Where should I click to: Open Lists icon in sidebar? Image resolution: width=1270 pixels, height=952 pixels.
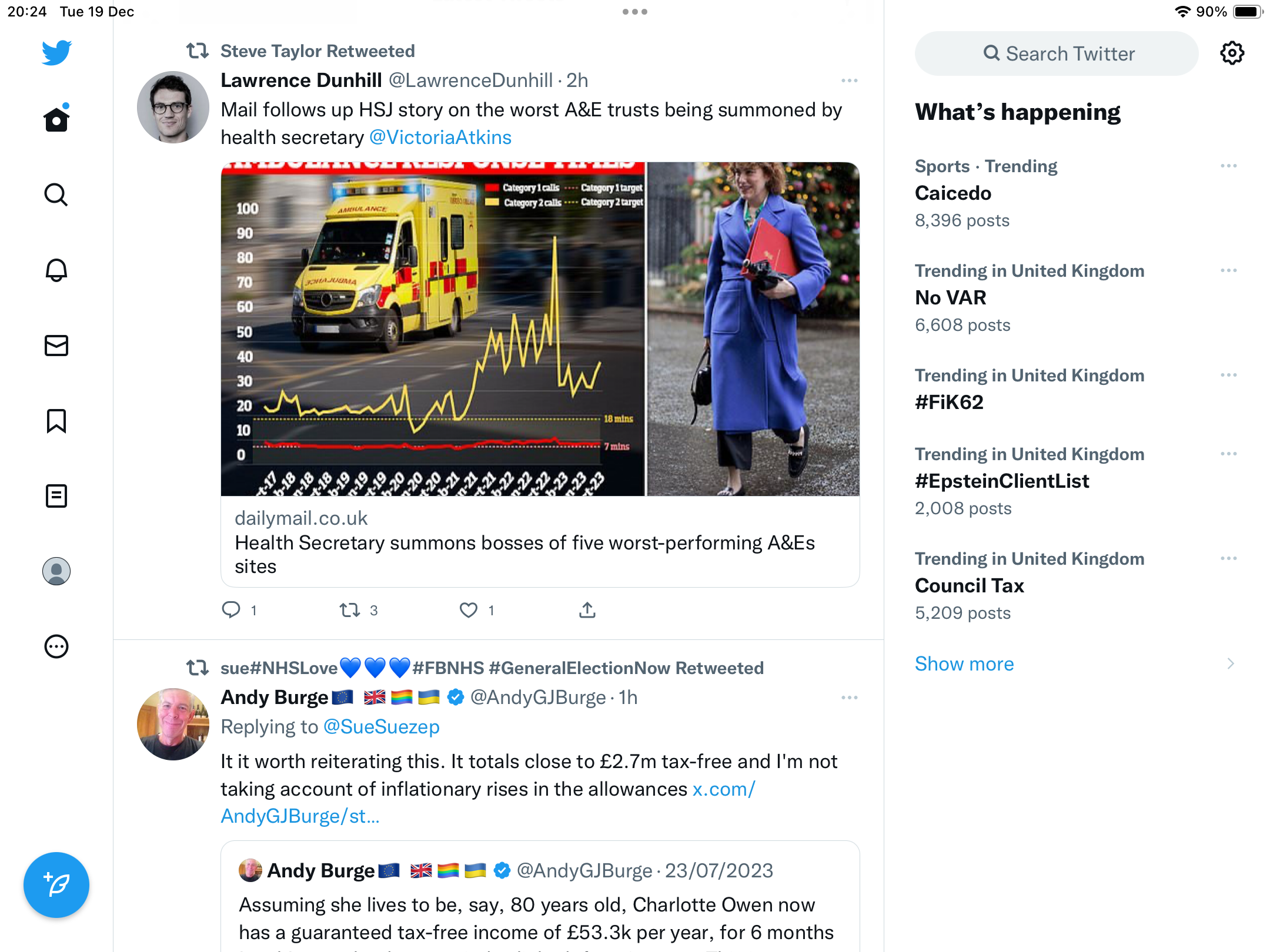coord(56,496)
